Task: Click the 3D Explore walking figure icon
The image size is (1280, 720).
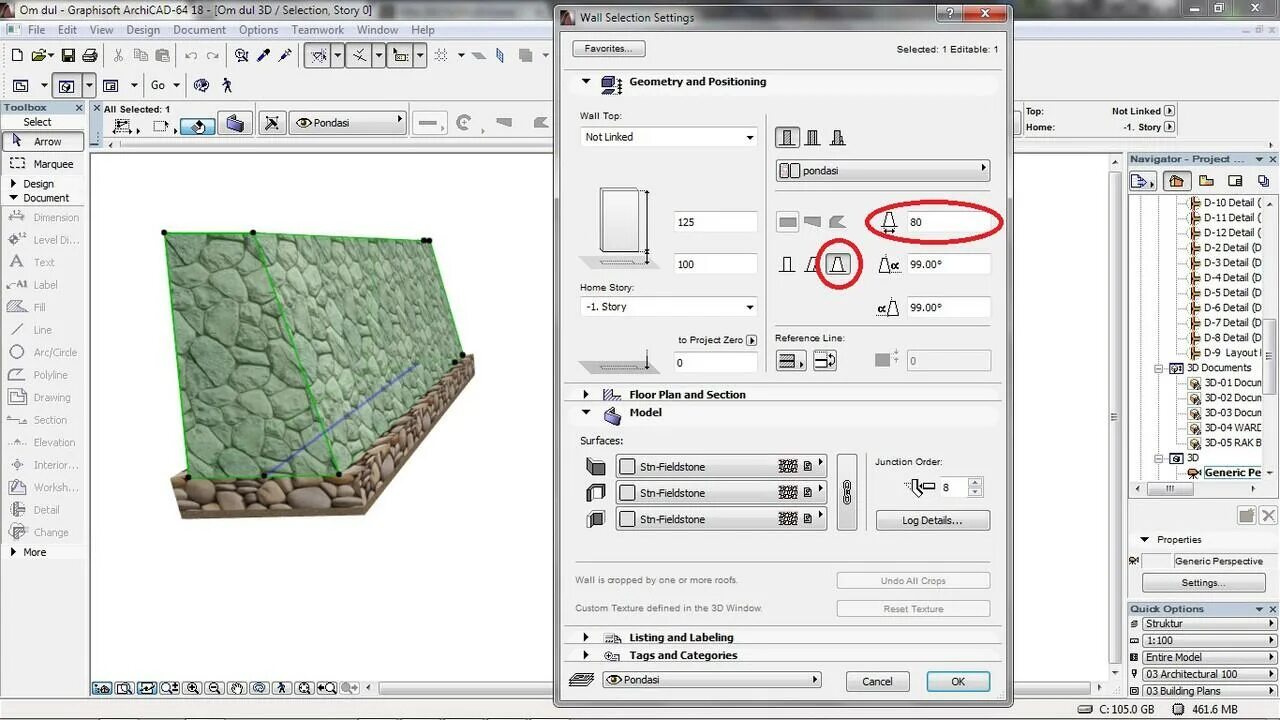Action: [x=227, y=86]
